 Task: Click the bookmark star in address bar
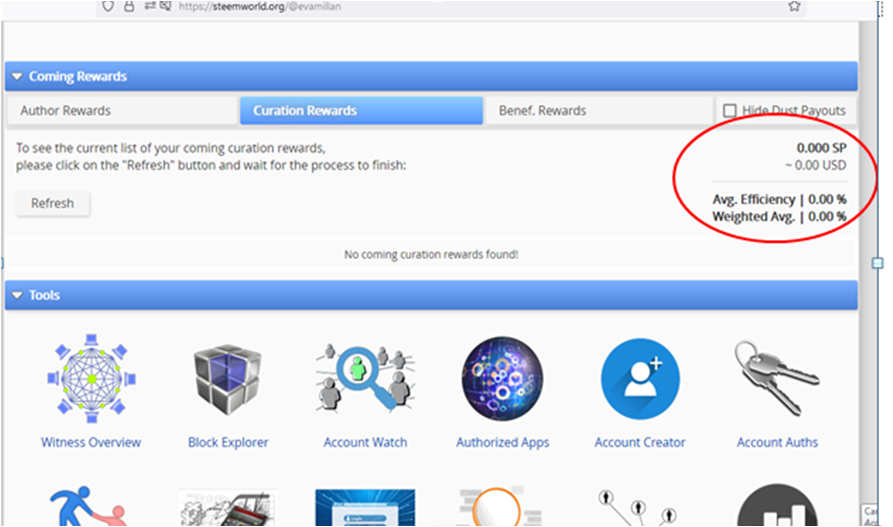coord(794,6)
